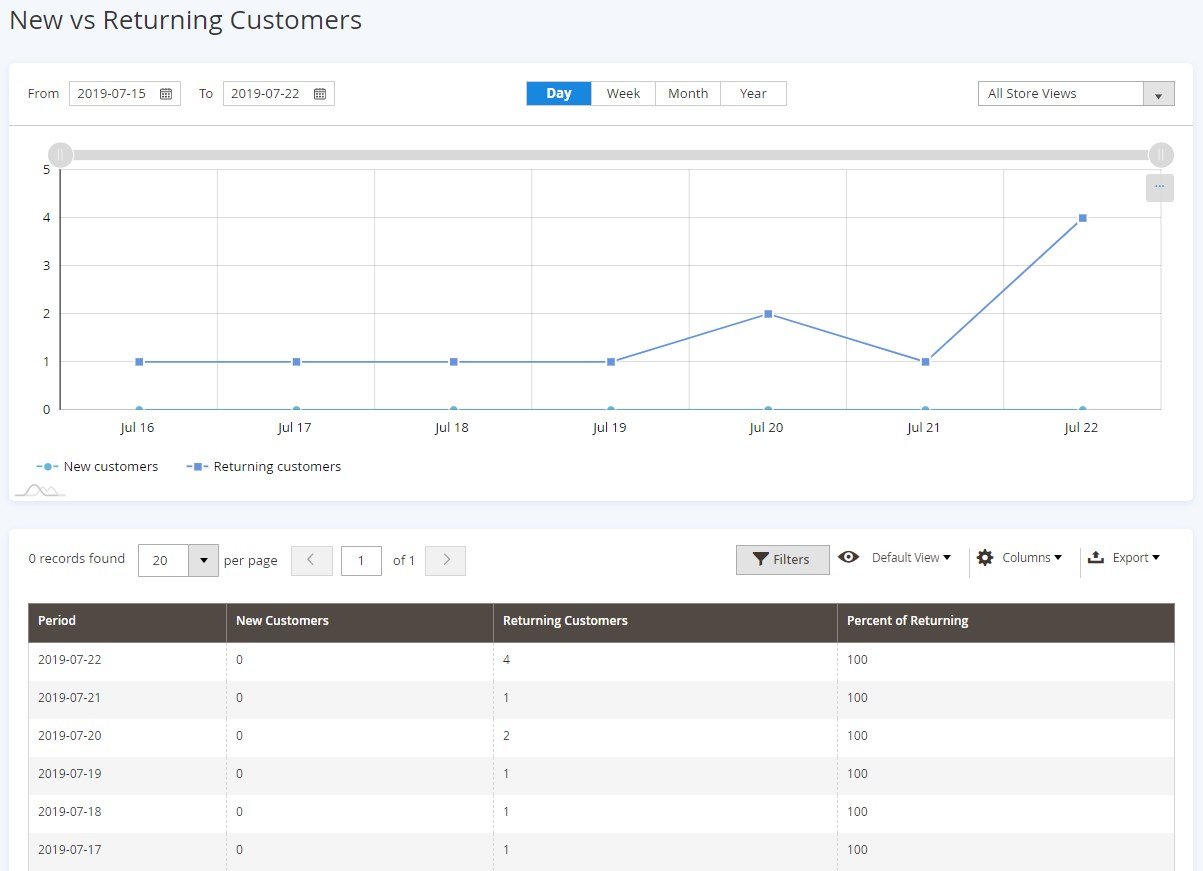This screenshot has width=1203, height=871.
Task: Open the Export dropdown menu
Action: tap(1123, 557)
